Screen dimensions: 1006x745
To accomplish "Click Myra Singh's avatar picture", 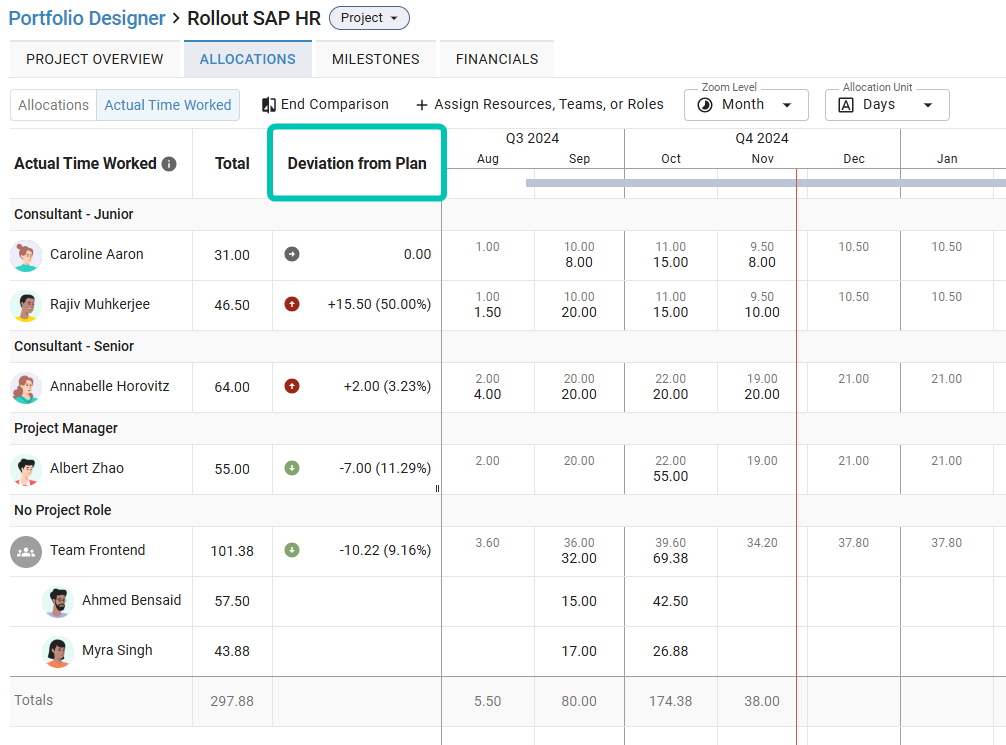I will pyautogui.click(x=58, y=651).
